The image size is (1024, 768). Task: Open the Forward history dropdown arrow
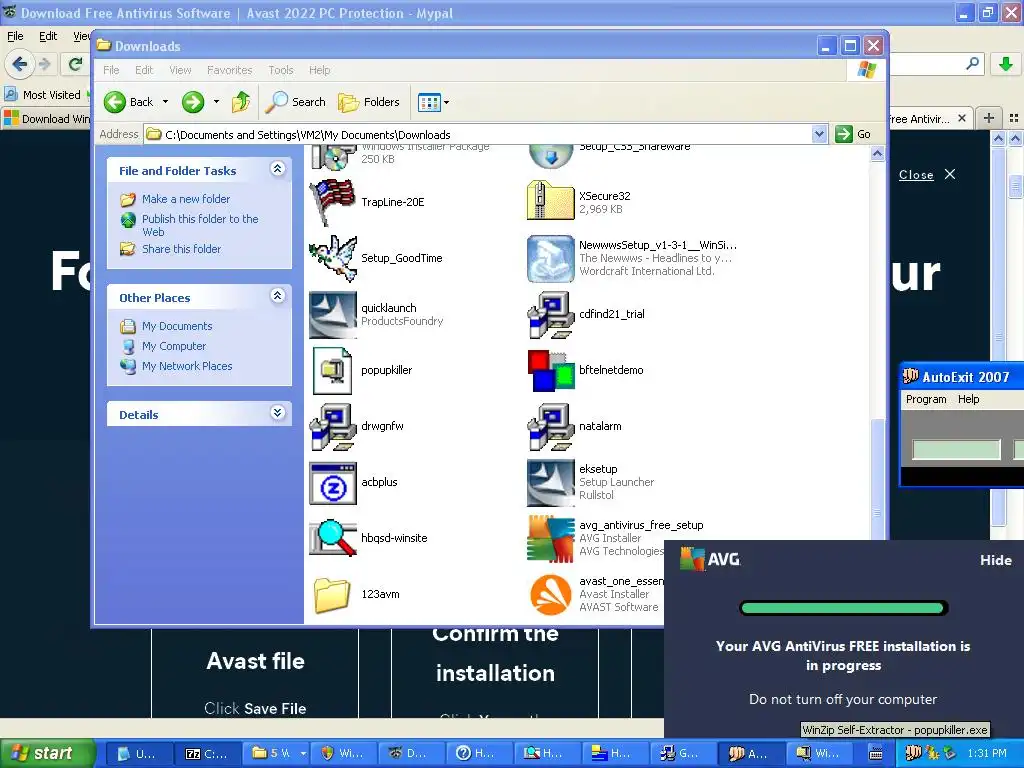click(216, 102)
